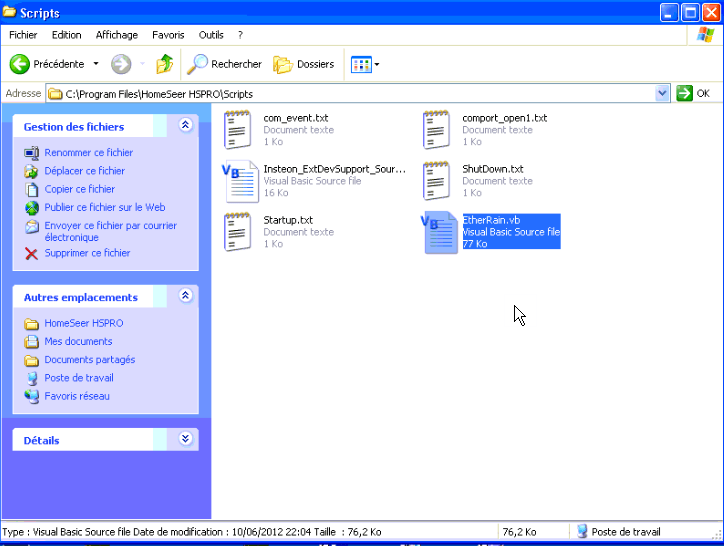
Task: Click the Favoris réseau network icon
Action: pos(31,396)
